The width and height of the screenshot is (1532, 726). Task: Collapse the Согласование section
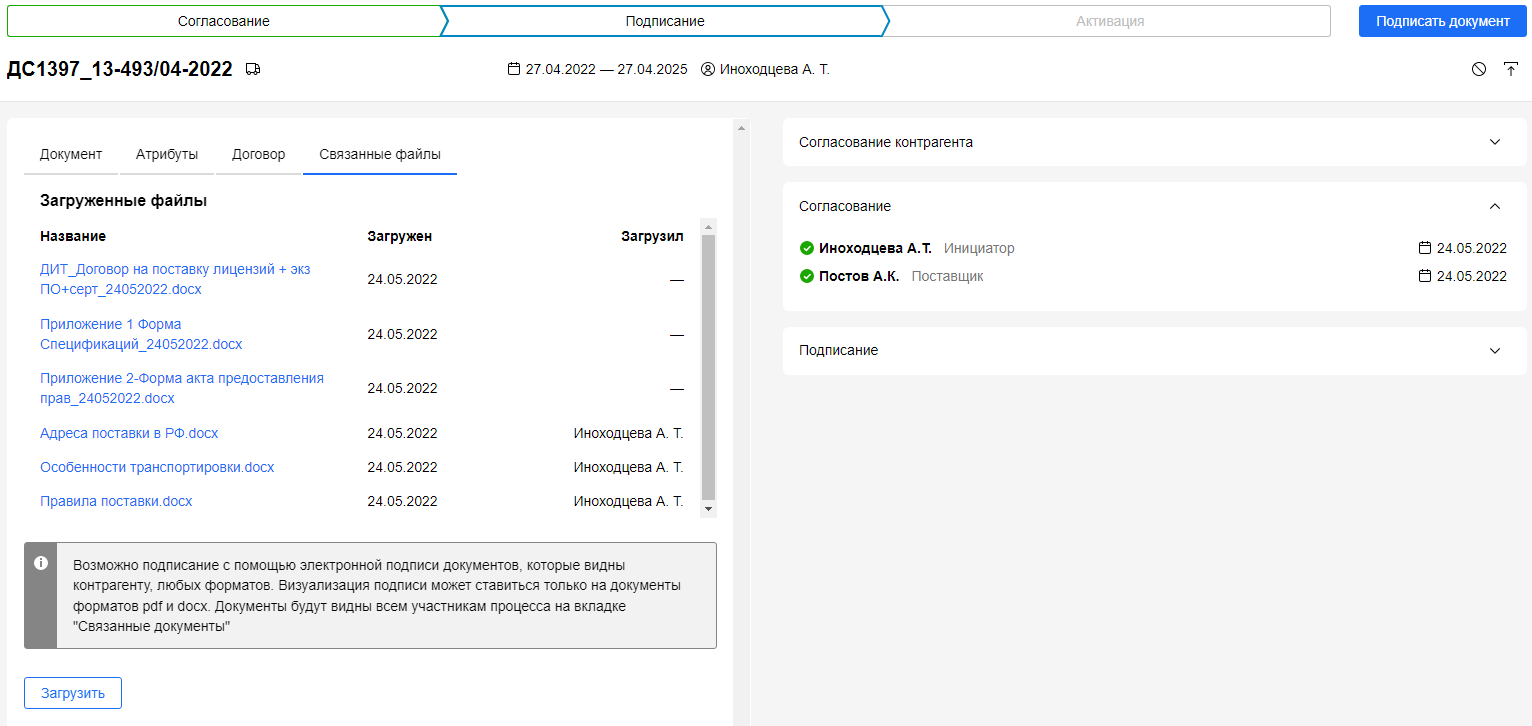coord(1495,206)
